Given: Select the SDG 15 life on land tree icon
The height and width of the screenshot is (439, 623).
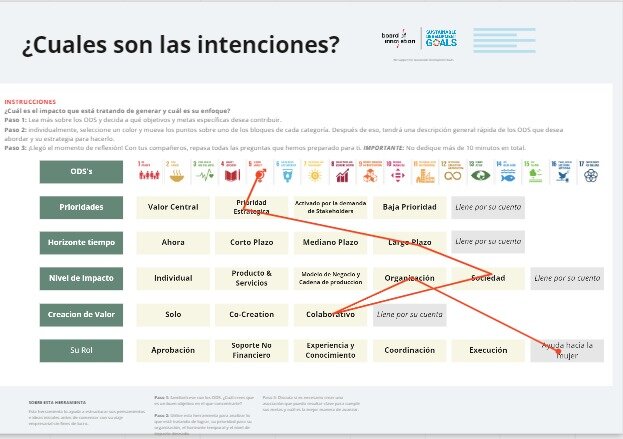Looking at the screenshot, I should point(535,172).
